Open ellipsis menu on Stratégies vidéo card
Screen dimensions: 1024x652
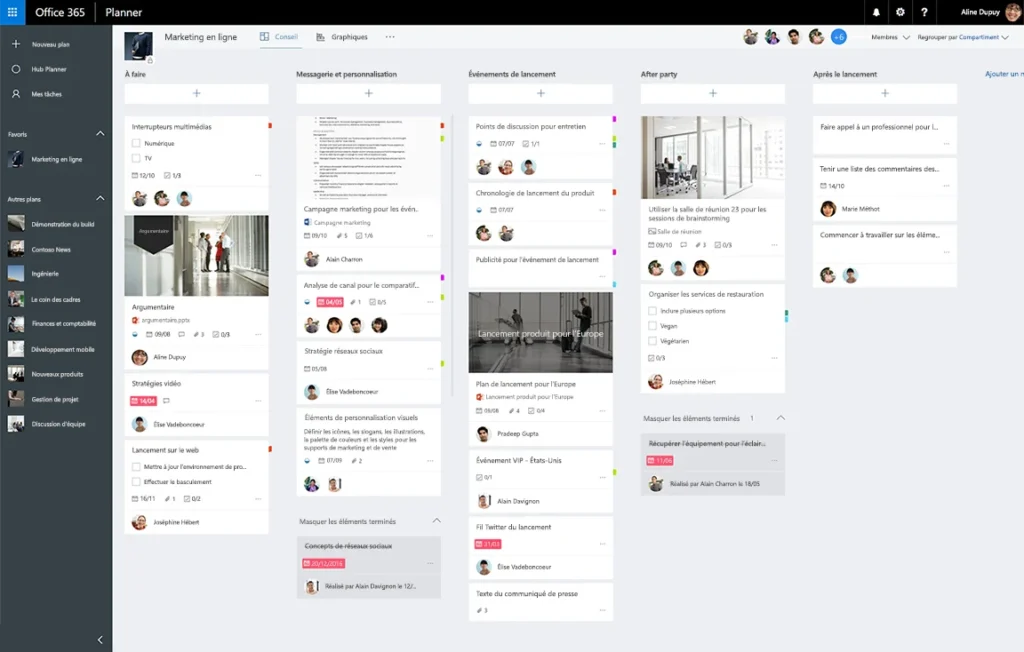point(258,400)
